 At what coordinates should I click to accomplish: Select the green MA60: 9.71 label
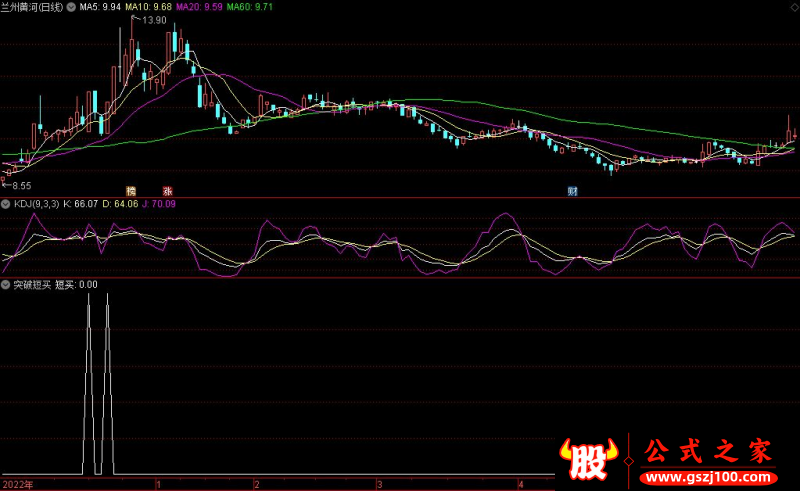click(248, 6)
